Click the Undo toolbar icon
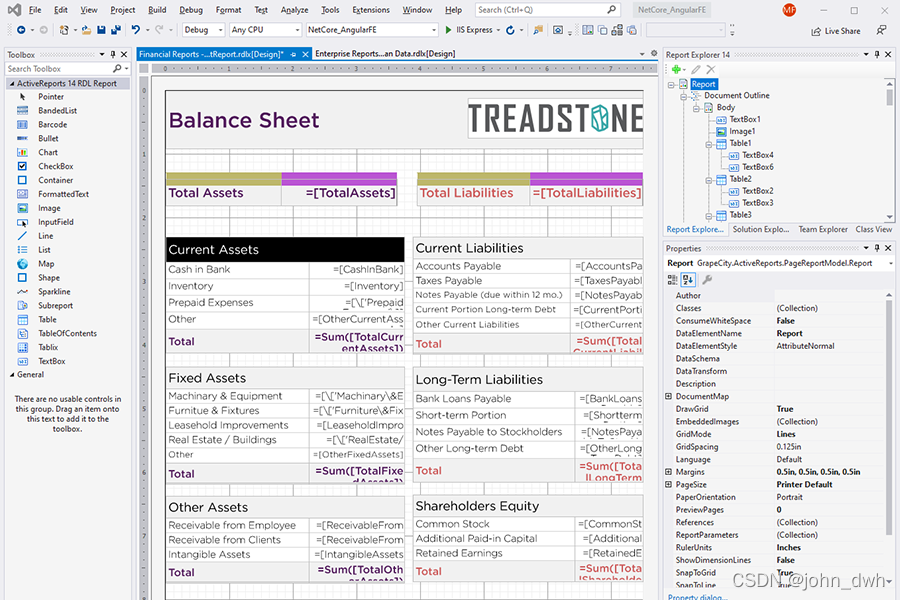This screenshot has width=900, height=600. click(135, 30)
